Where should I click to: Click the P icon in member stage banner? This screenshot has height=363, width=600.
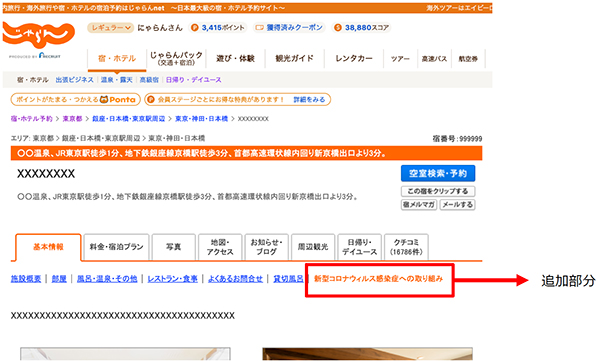click(x=151, y=100)
